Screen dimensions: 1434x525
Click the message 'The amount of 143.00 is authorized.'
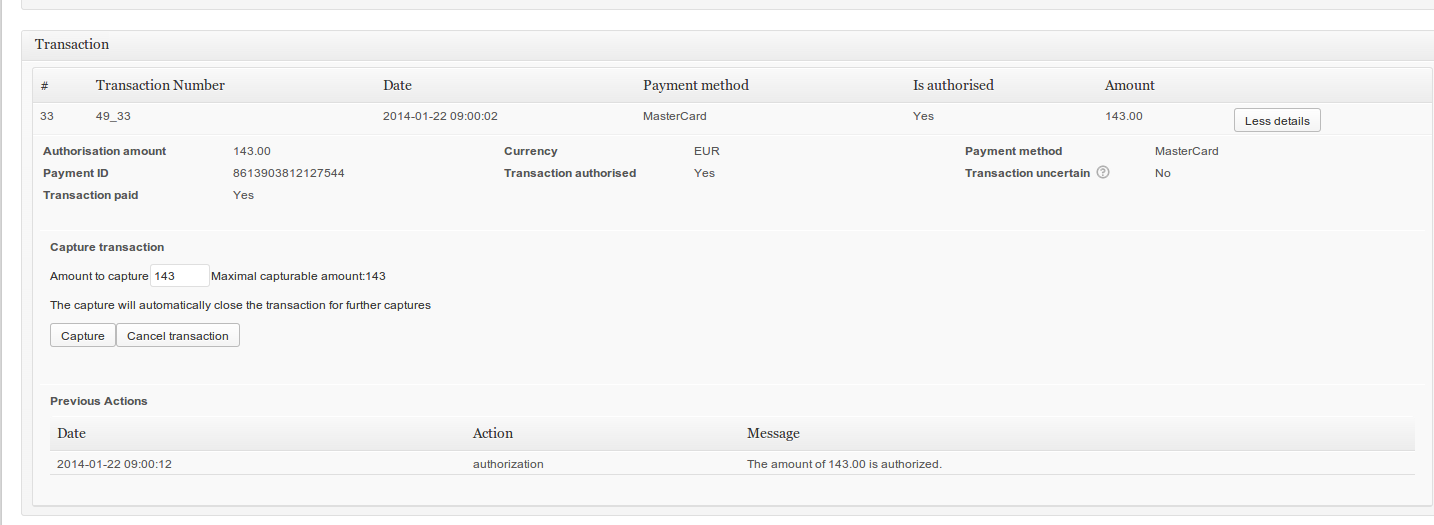(844, 464)
